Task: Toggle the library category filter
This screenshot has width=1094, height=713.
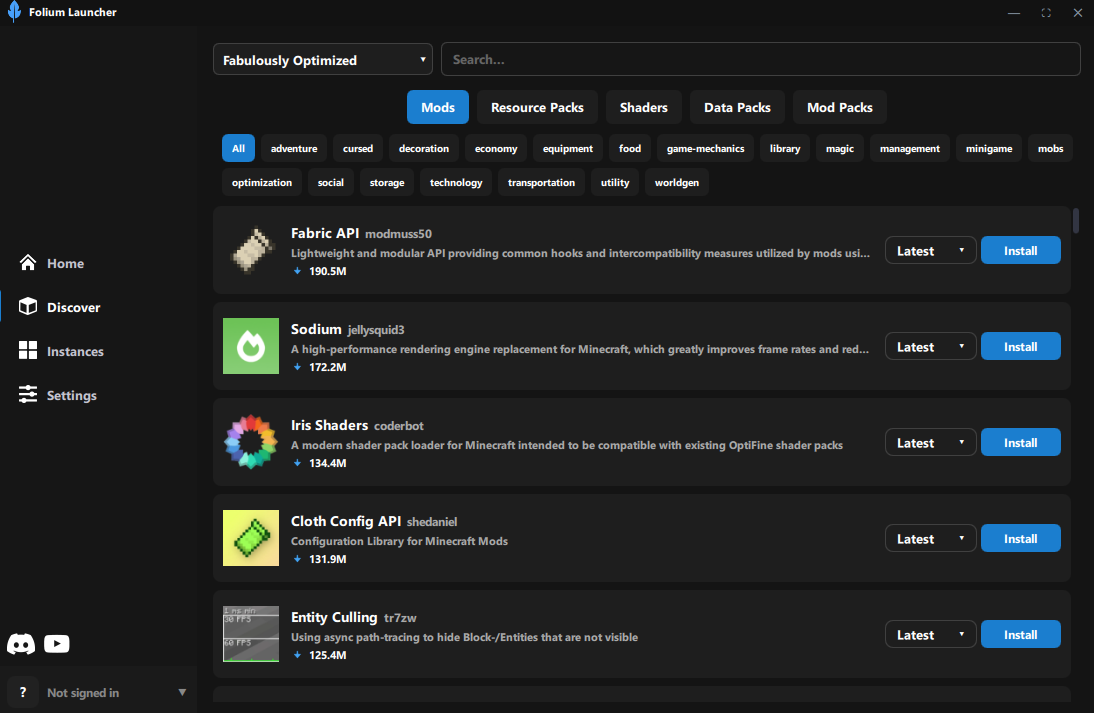Action: [785, 149]
